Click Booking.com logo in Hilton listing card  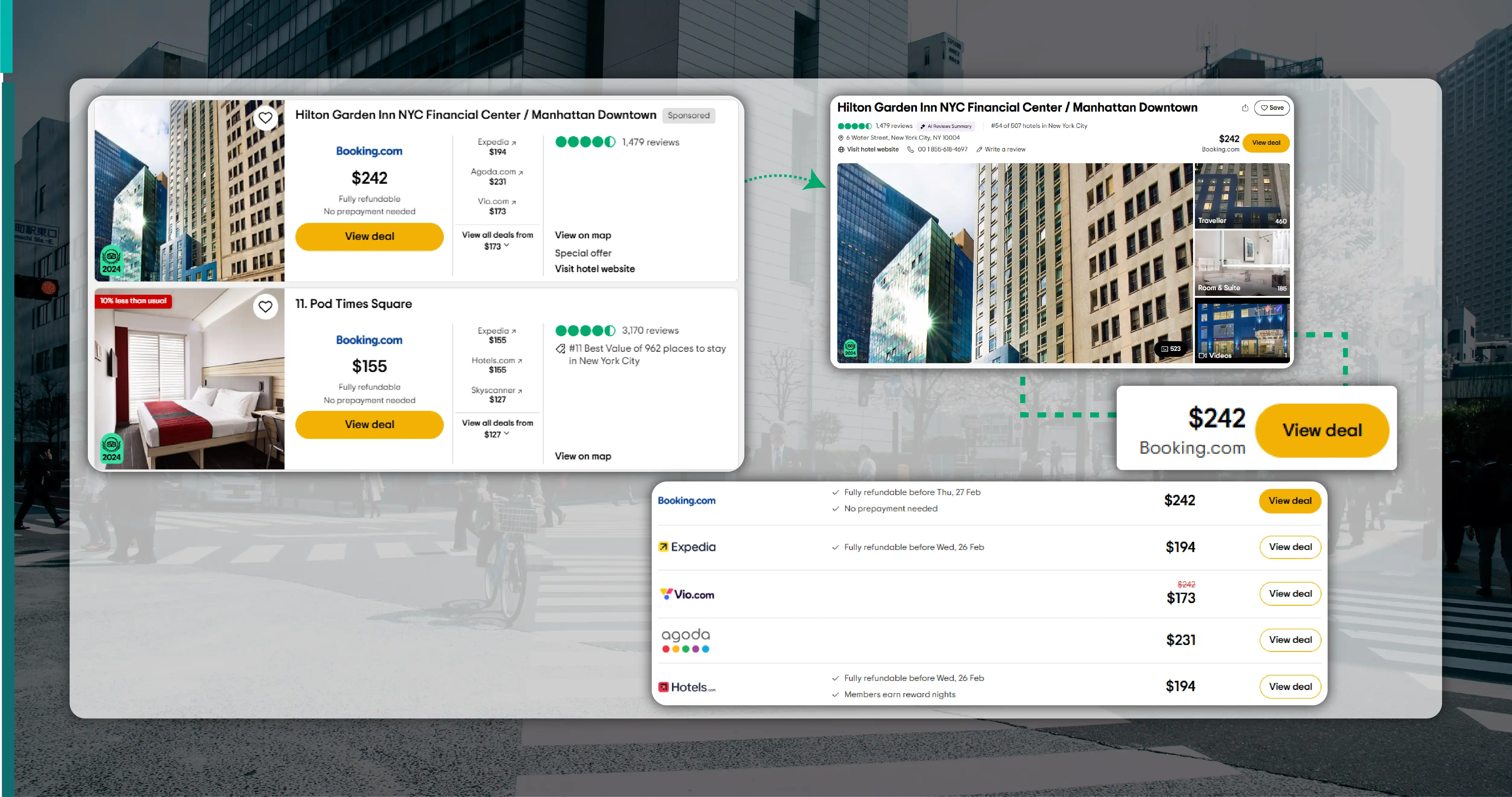[x=369, y=151]
